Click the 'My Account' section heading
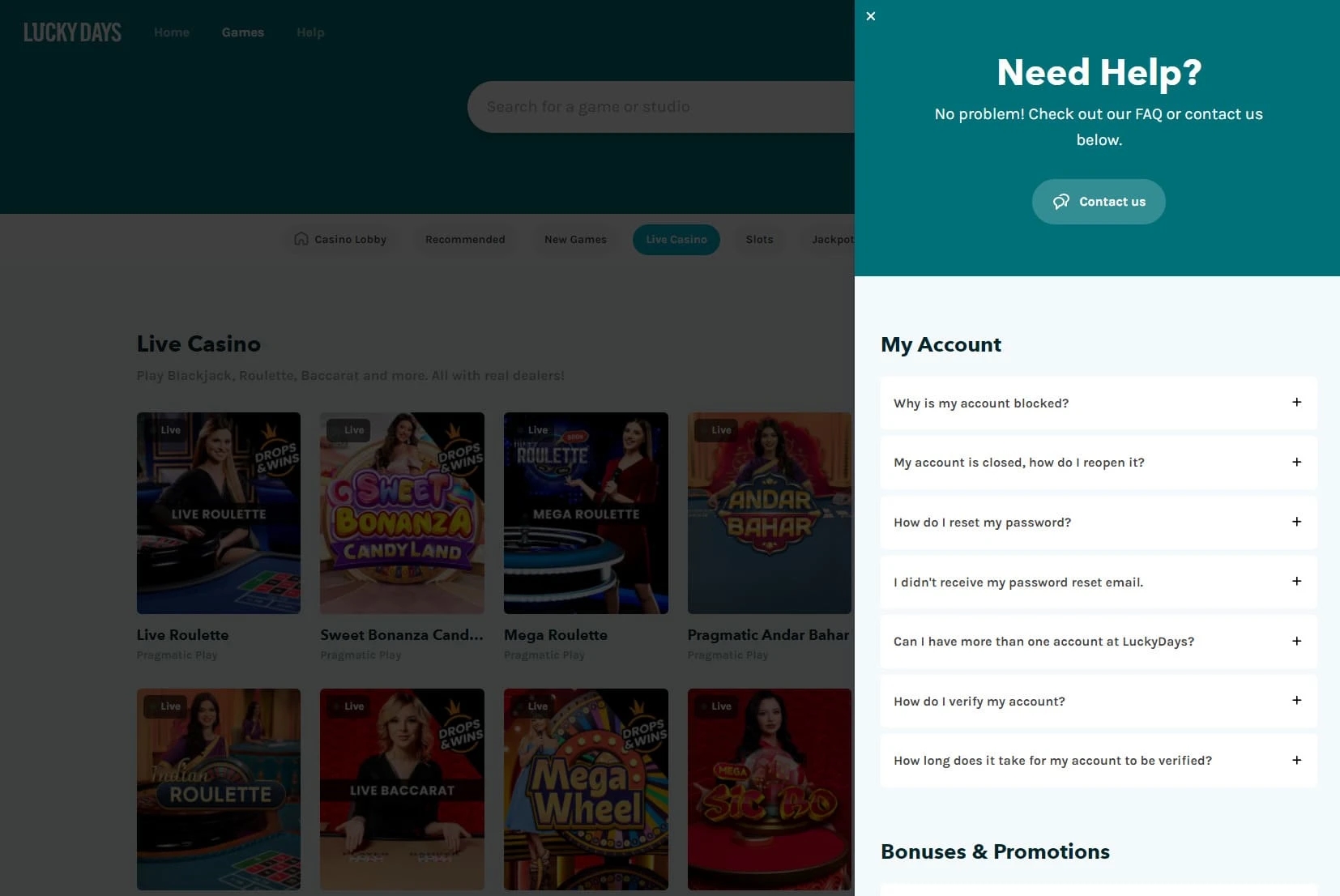The image size is (1340, 896). pos(941,345)
